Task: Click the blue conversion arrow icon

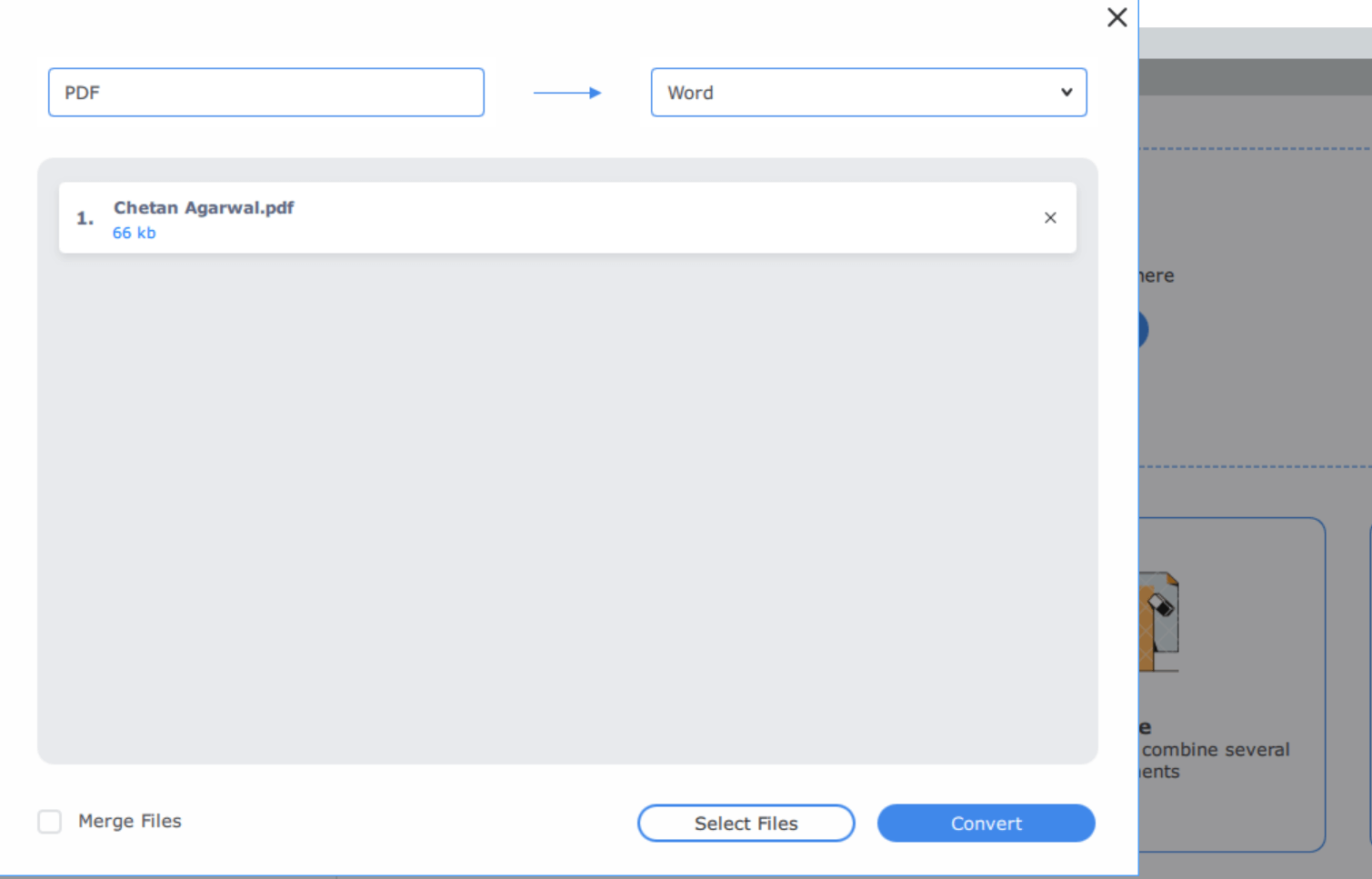Action: (567, 92)
